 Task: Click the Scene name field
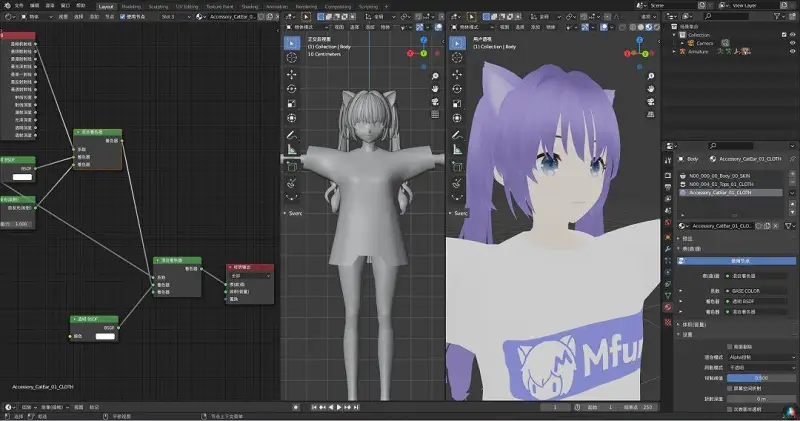(673, 5)
